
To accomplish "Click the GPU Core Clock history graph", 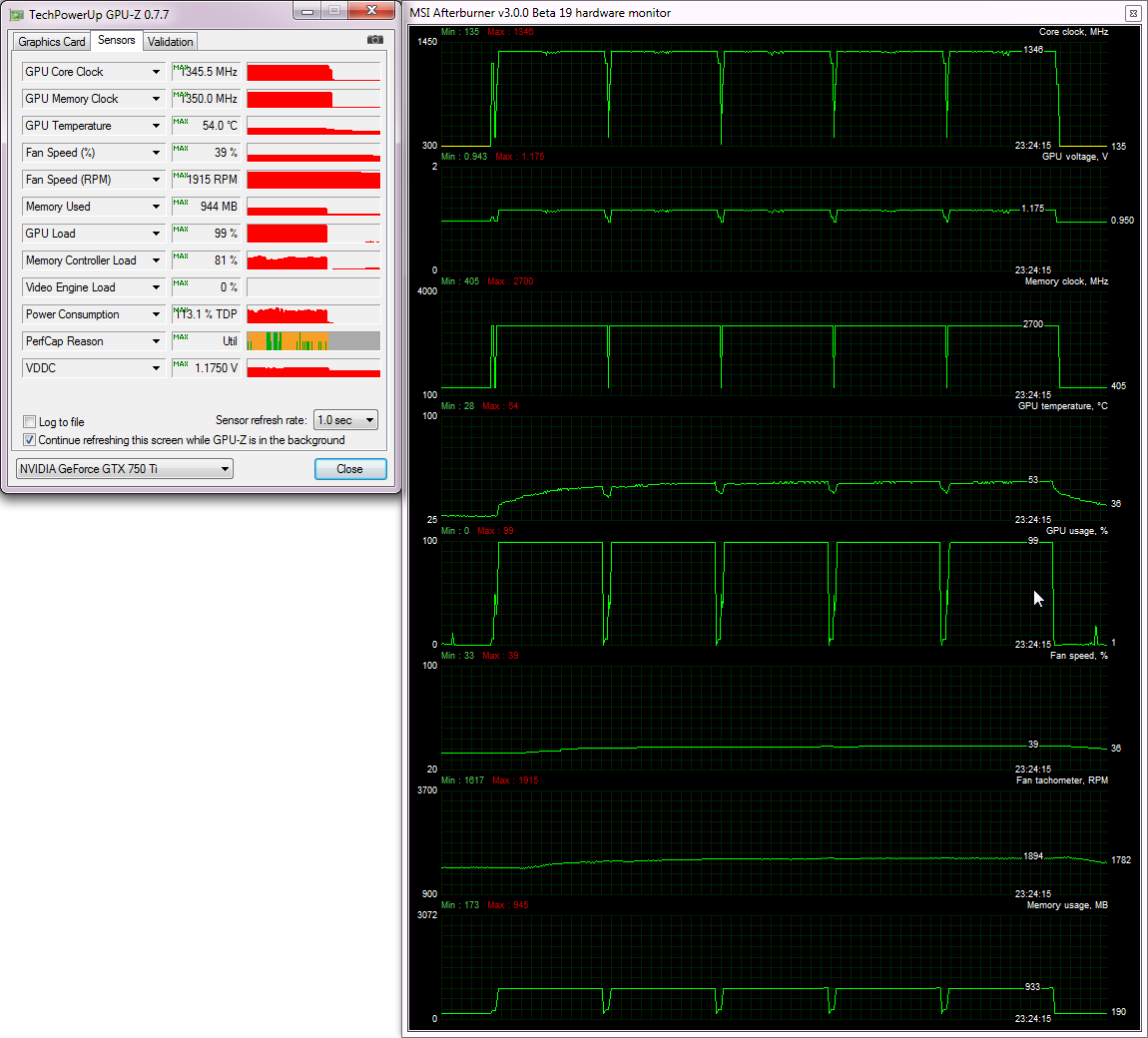I will tap(313, 72).
